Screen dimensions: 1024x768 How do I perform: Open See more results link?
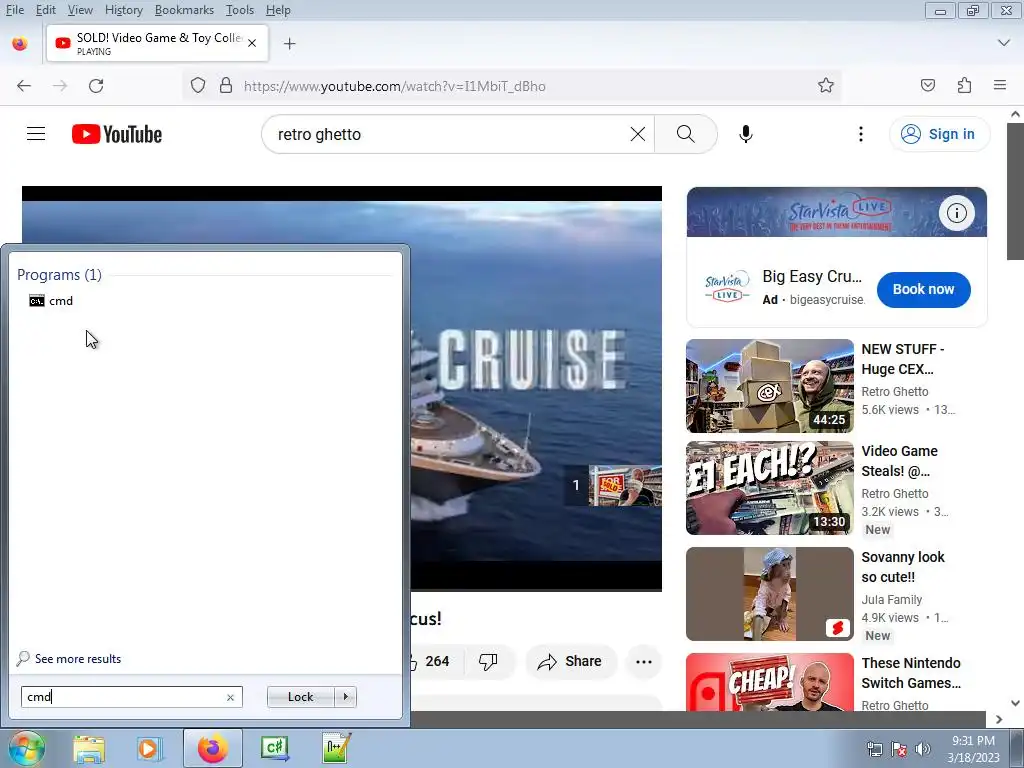pos(78,659)
